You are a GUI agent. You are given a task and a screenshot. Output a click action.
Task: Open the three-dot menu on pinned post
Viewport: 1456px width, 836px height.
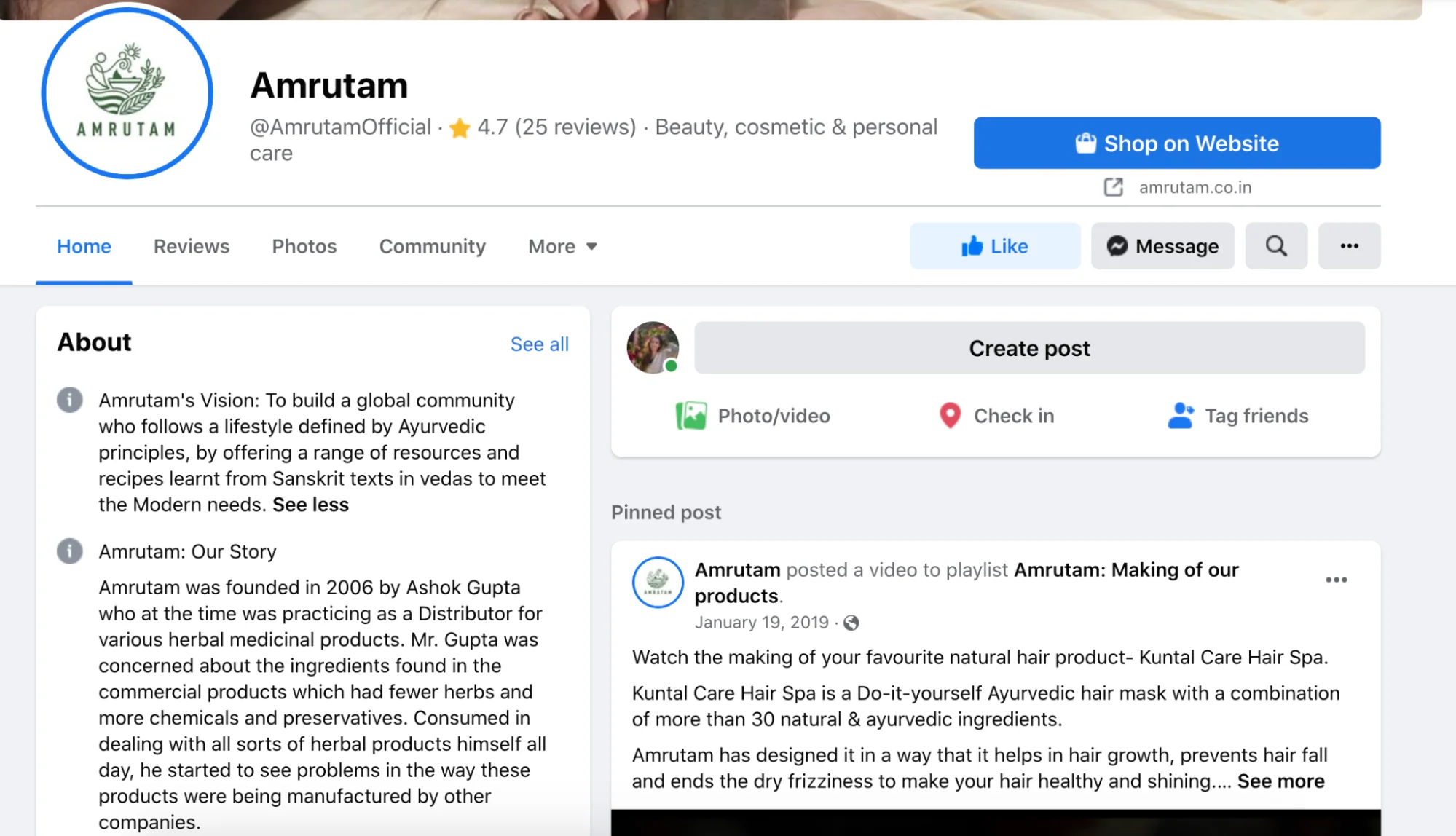1336,579
